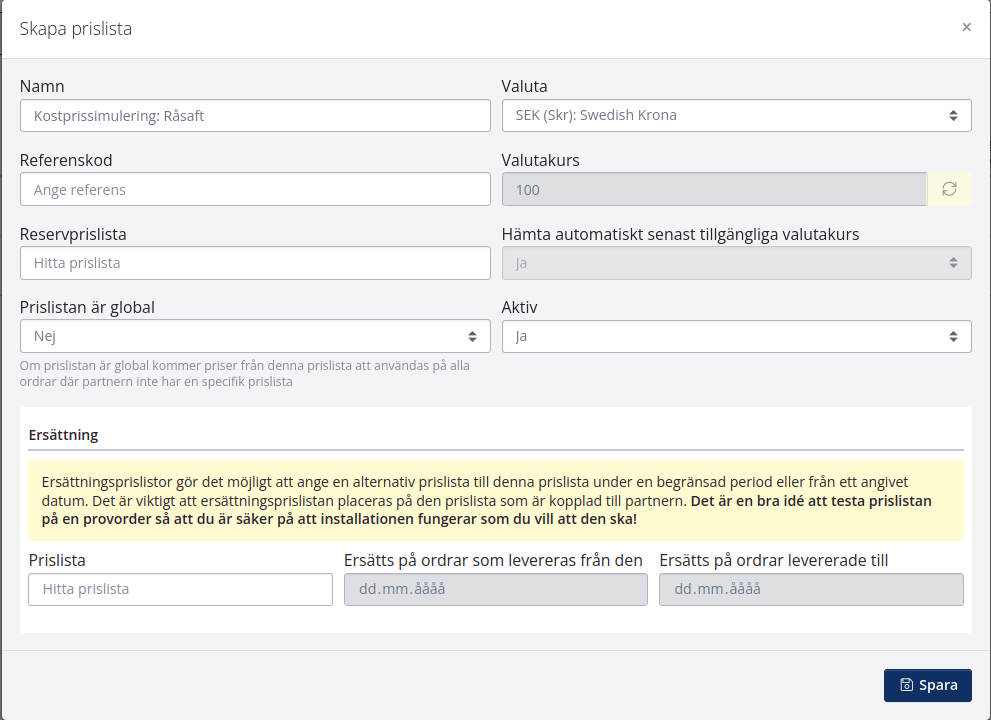Image resolution: width=991 pixels, height=720 pixels.
Task: Click the Namn text field
Action: pyautogui.click(x=255, y=115)
